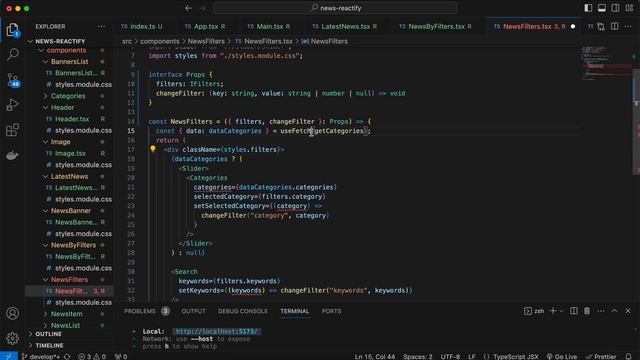Open terminal panel more actions
The height and width of the screenshot is (360, 640).
click(601, 311)
